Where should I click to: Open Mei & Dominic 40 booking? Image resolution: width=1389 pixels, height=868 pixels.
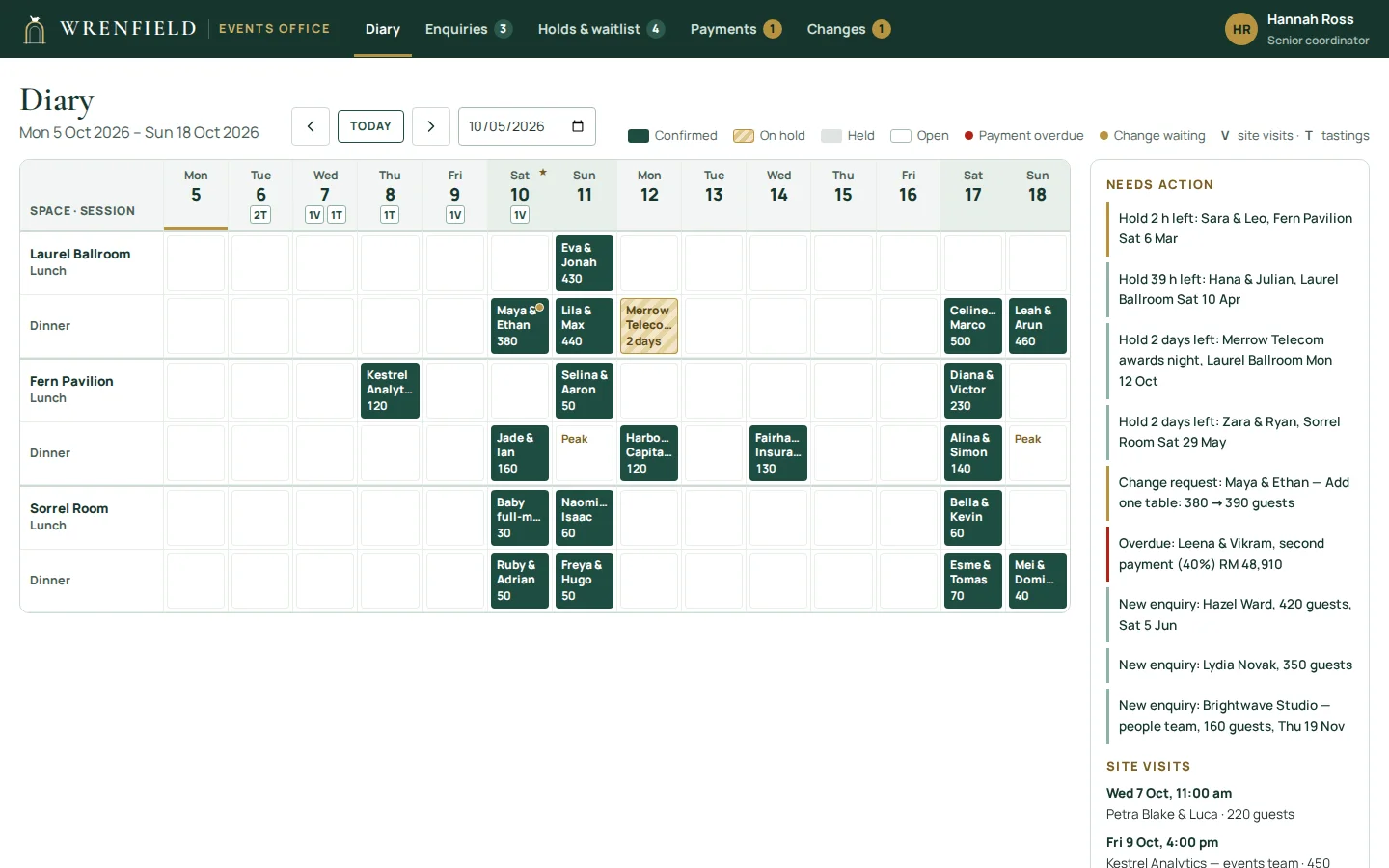(1038, 581)
